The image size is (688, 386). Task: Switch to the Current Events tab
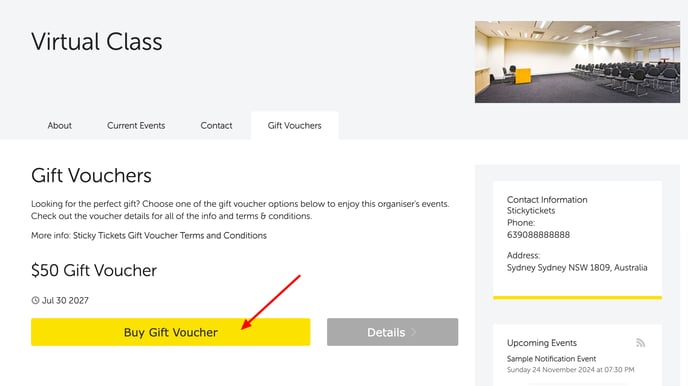[x=136, y=125]
